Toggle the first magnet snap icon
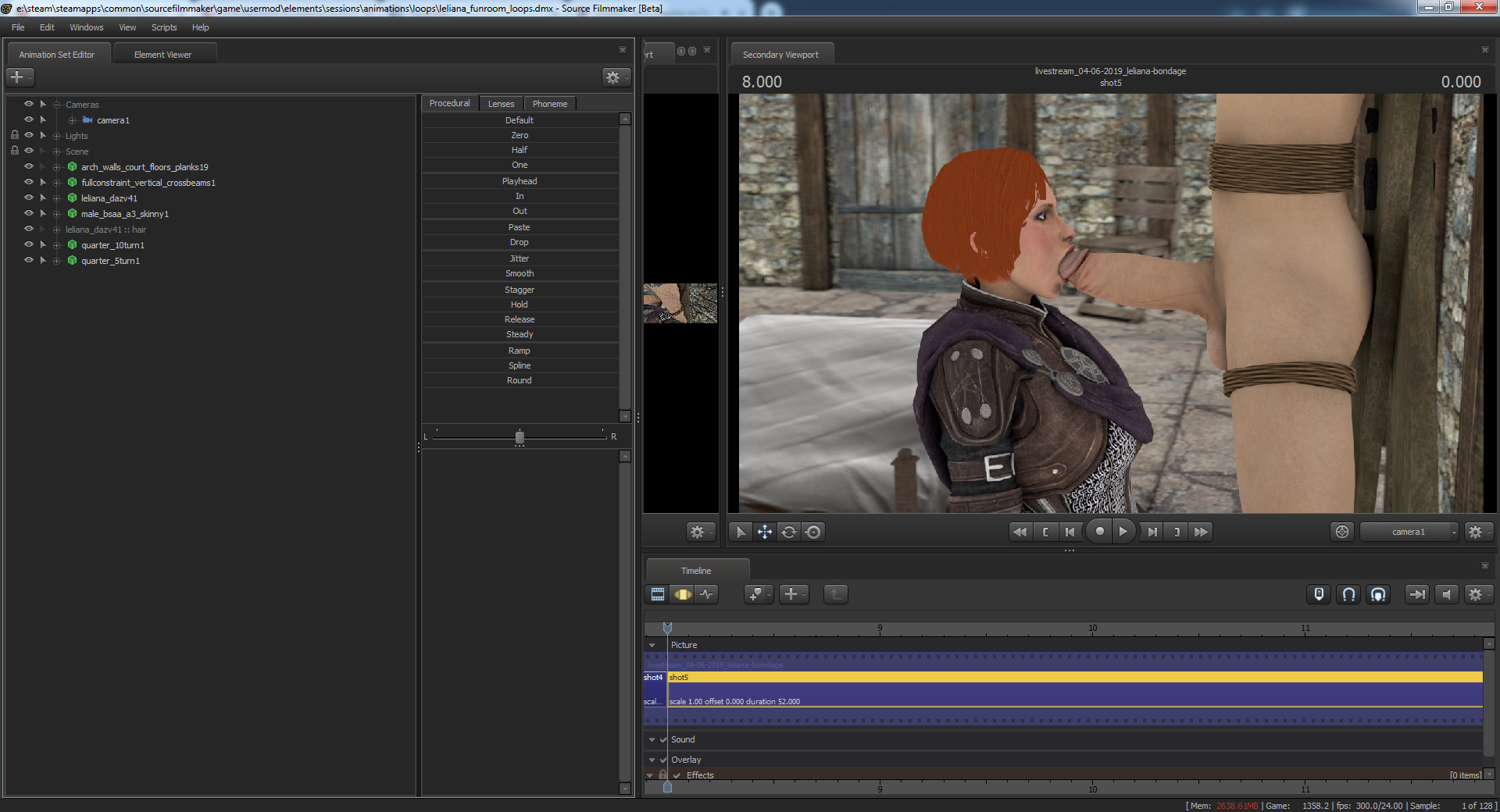This screenshot has height=812, width=1500. click(1348, 594)
